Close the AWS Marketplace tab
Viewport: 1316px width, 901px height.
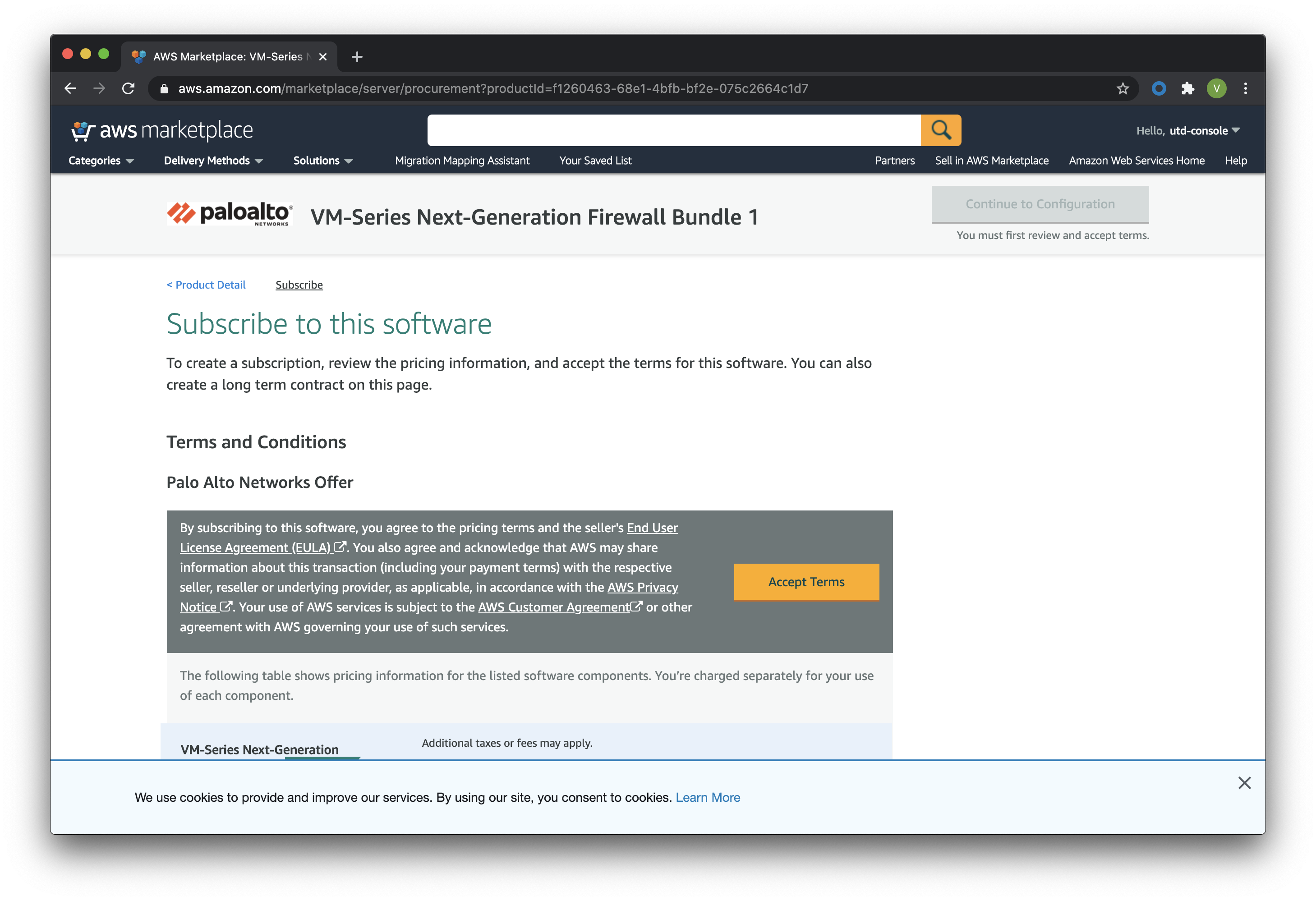323,57
